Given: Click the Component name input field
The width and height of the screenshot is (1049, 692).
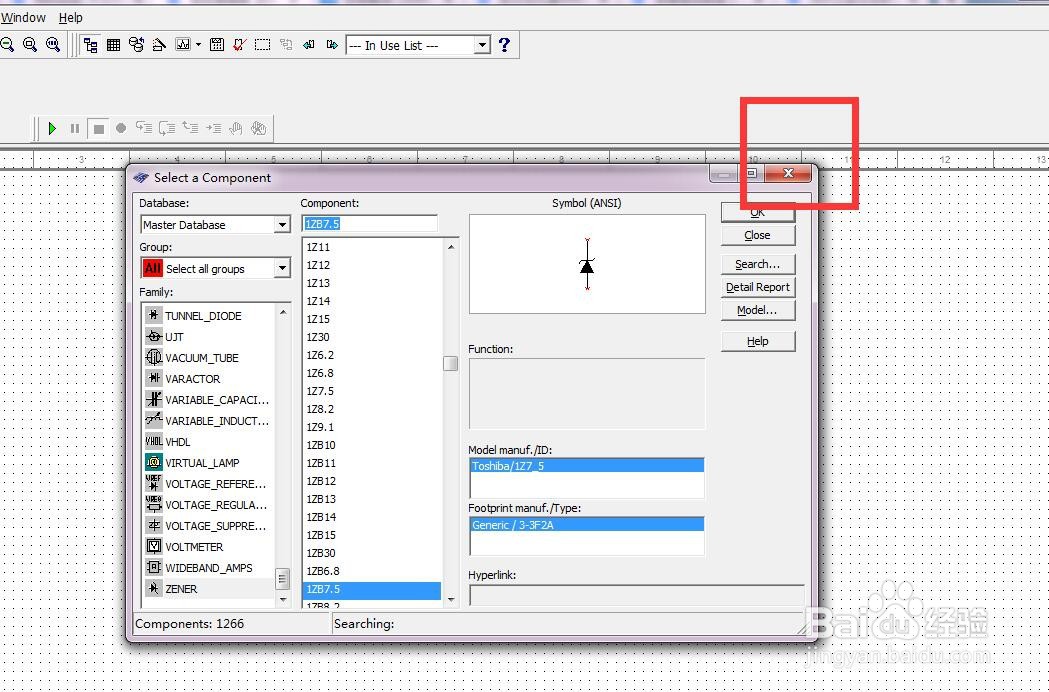Looking at the screenshot, I should (x=370, y=224).
